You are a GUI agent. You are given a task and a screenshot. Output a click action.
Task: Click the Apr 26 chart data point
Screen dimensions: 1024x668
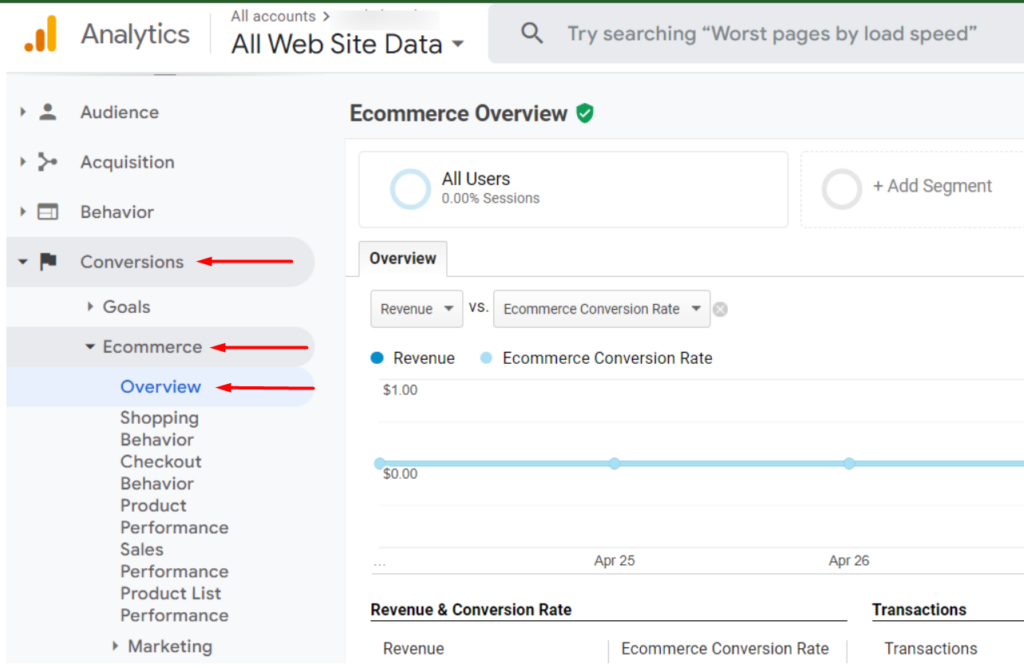pos(849,464)
